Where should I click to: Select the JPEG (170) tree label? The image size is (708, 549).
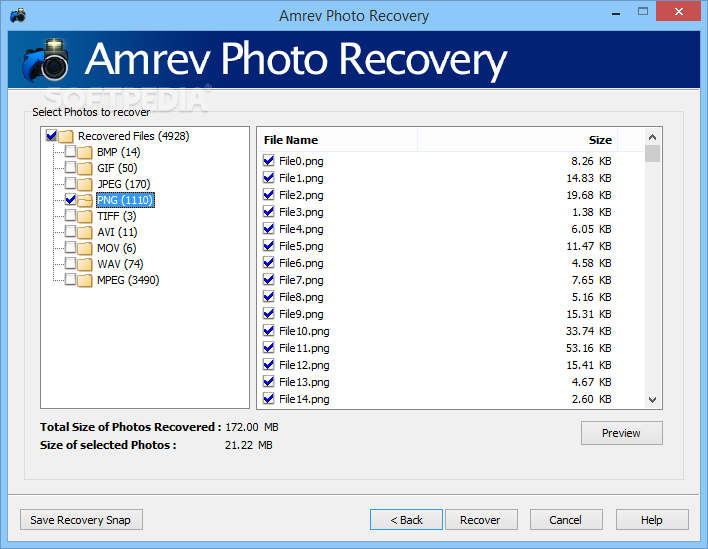point(124,184)
